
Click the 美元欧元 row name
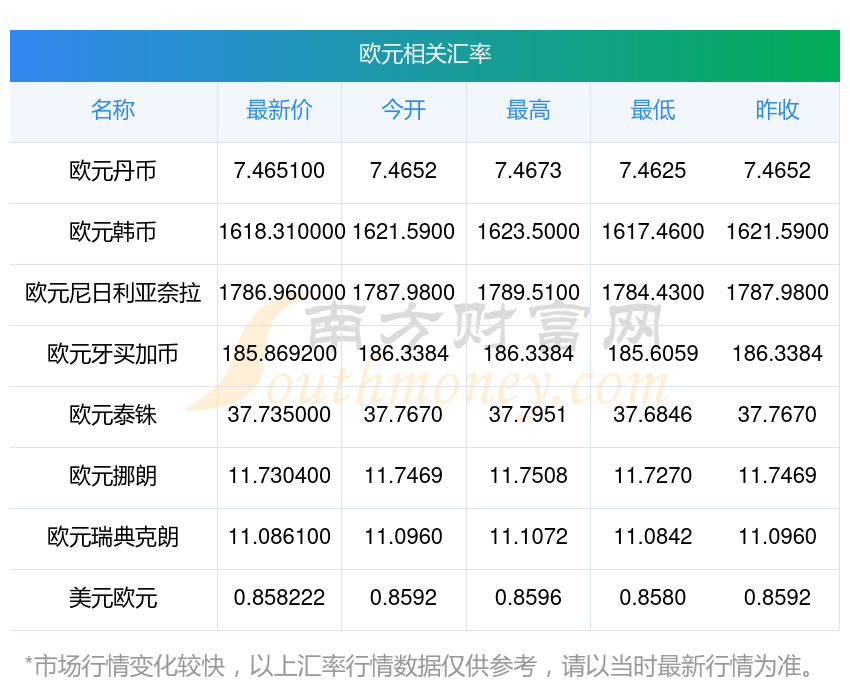click(x=113, y=598)
